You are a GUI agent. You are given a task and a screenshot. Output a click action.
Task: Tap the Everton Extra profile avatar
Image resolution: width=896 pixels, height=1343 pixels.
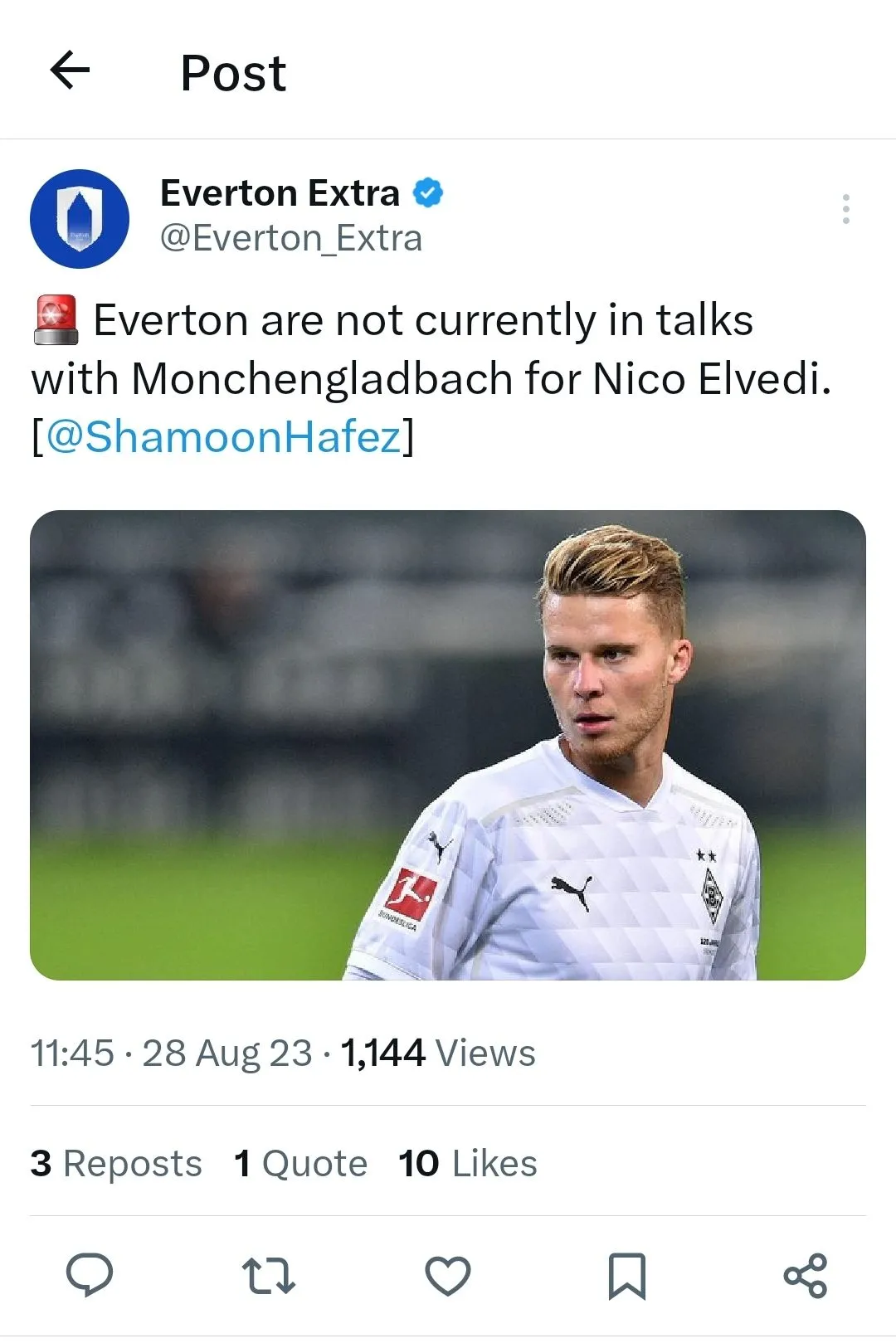[x=80, y=219]
